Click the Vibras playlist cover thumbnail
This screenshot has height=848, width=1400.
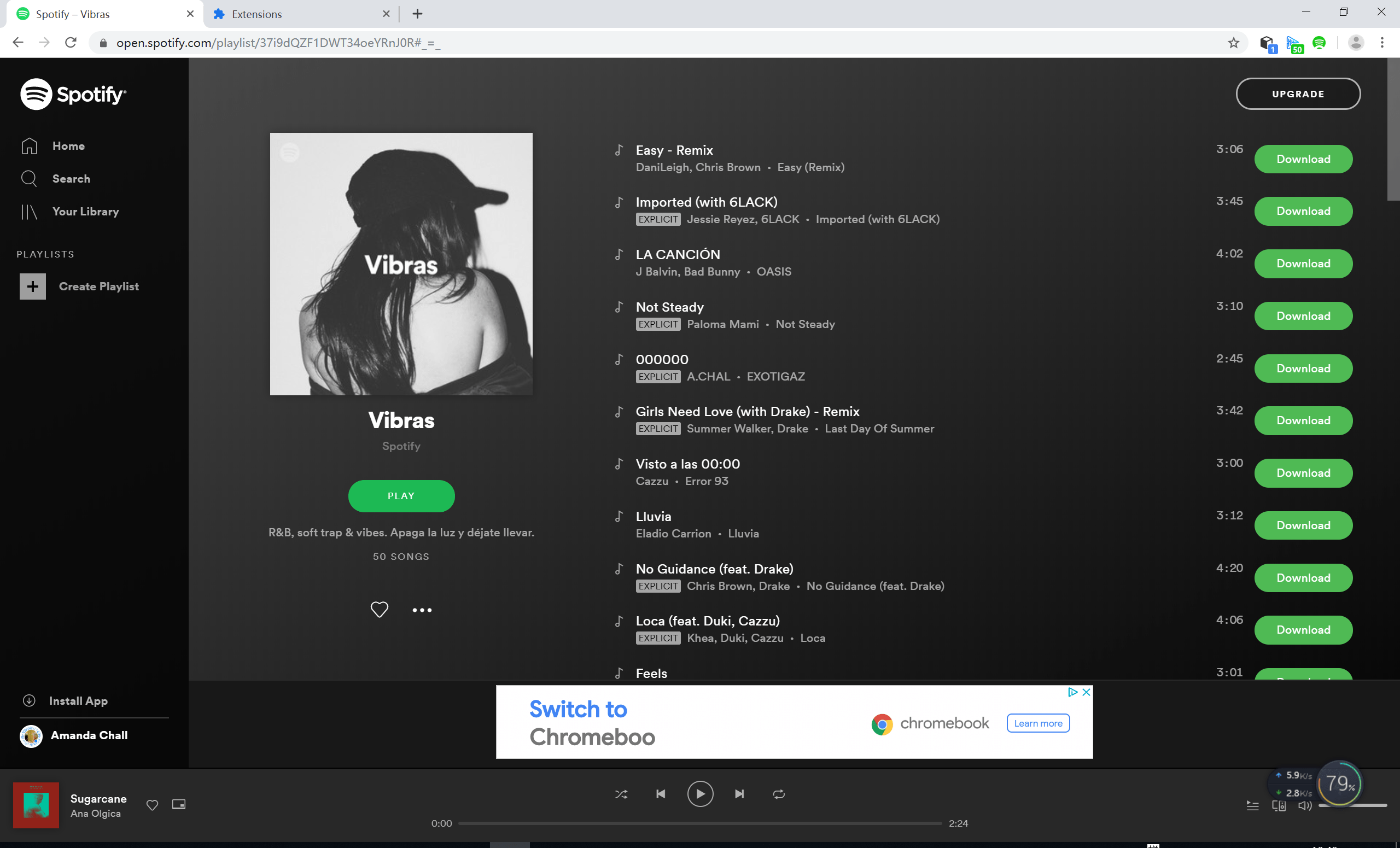coord(401,263)
